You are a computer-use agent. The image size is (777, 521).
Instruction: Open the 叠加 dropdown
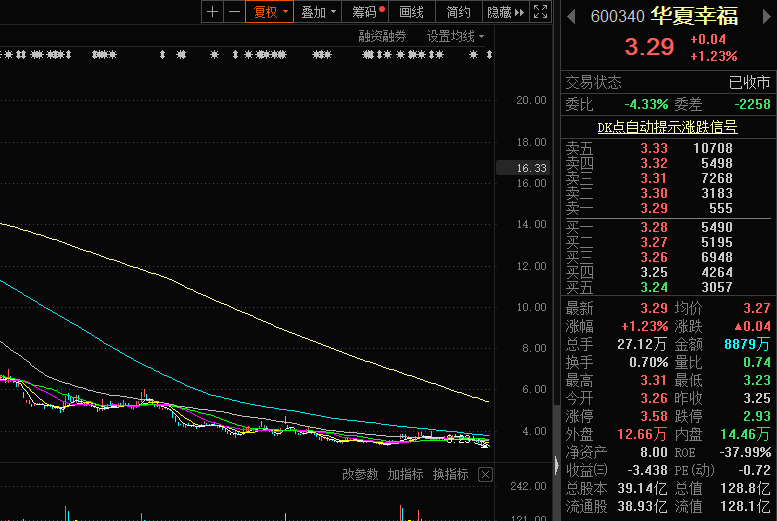pyautogui.click(x=318, y=11)
